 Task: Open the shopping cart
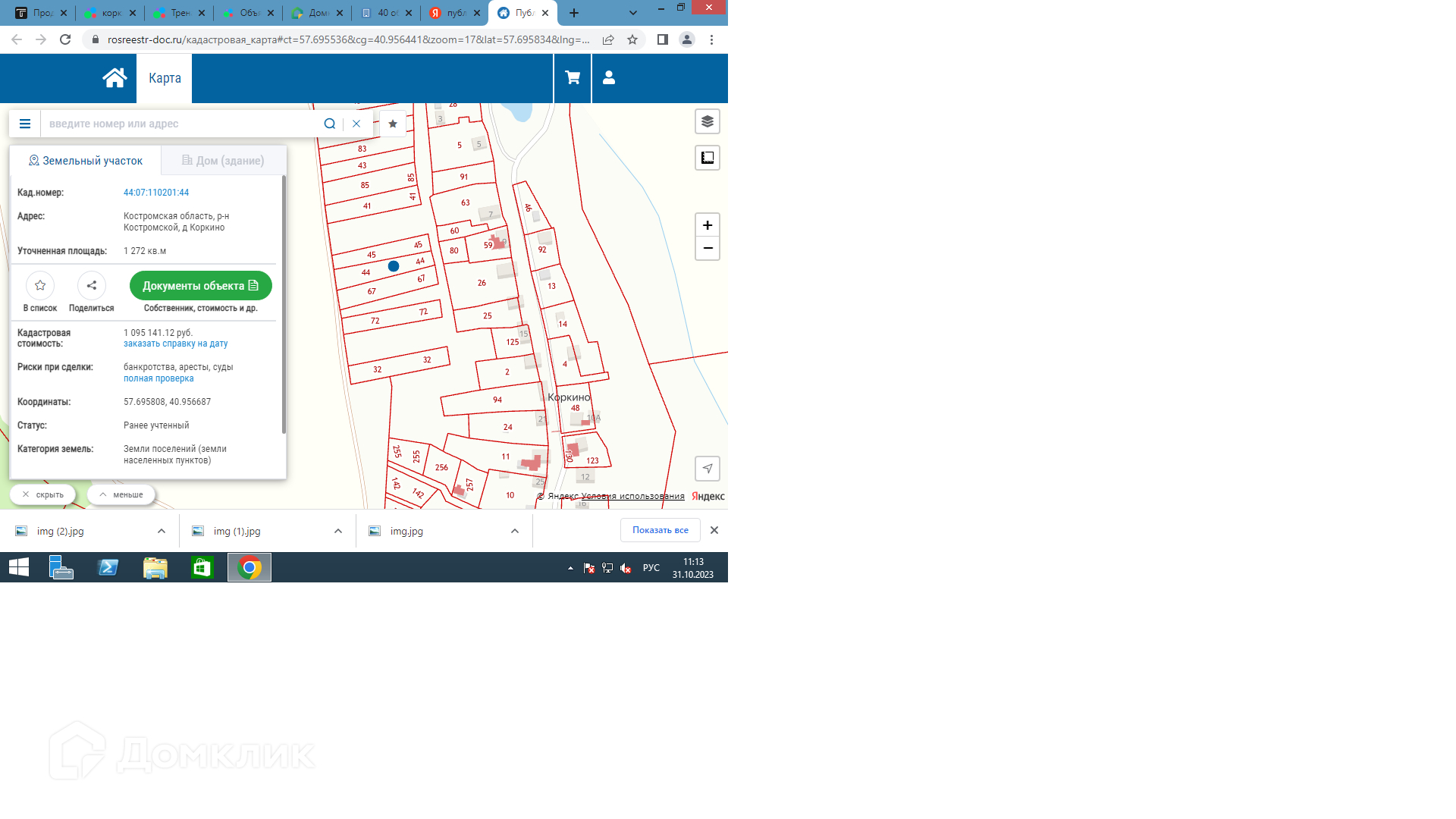point(573,78)
